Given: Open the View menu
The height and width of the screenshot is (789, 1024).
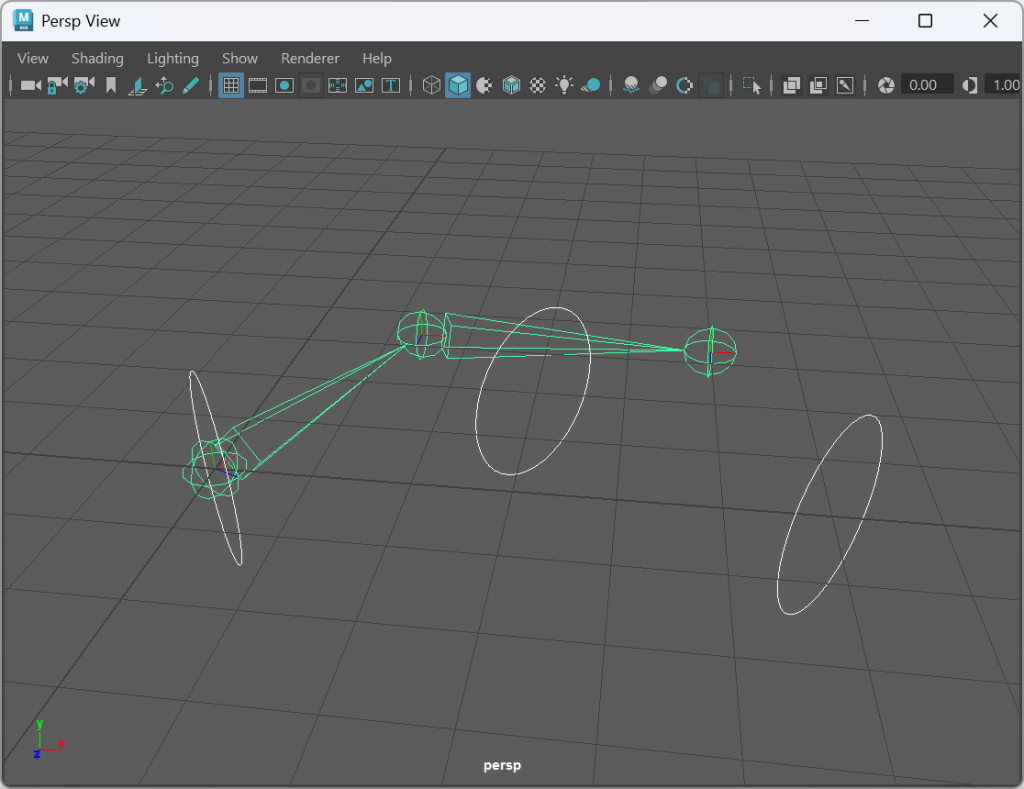Looking at the screenshot, I should 33,58.
